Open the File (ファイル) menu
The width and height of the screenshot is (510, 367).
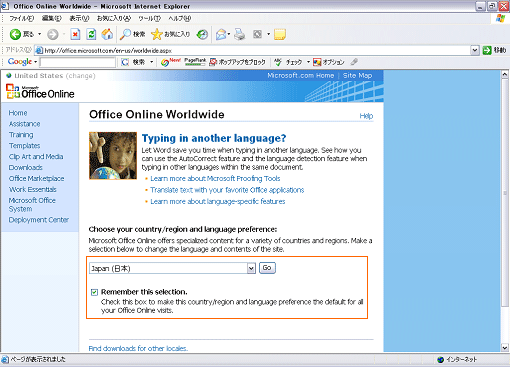click(x=21, y=18)
